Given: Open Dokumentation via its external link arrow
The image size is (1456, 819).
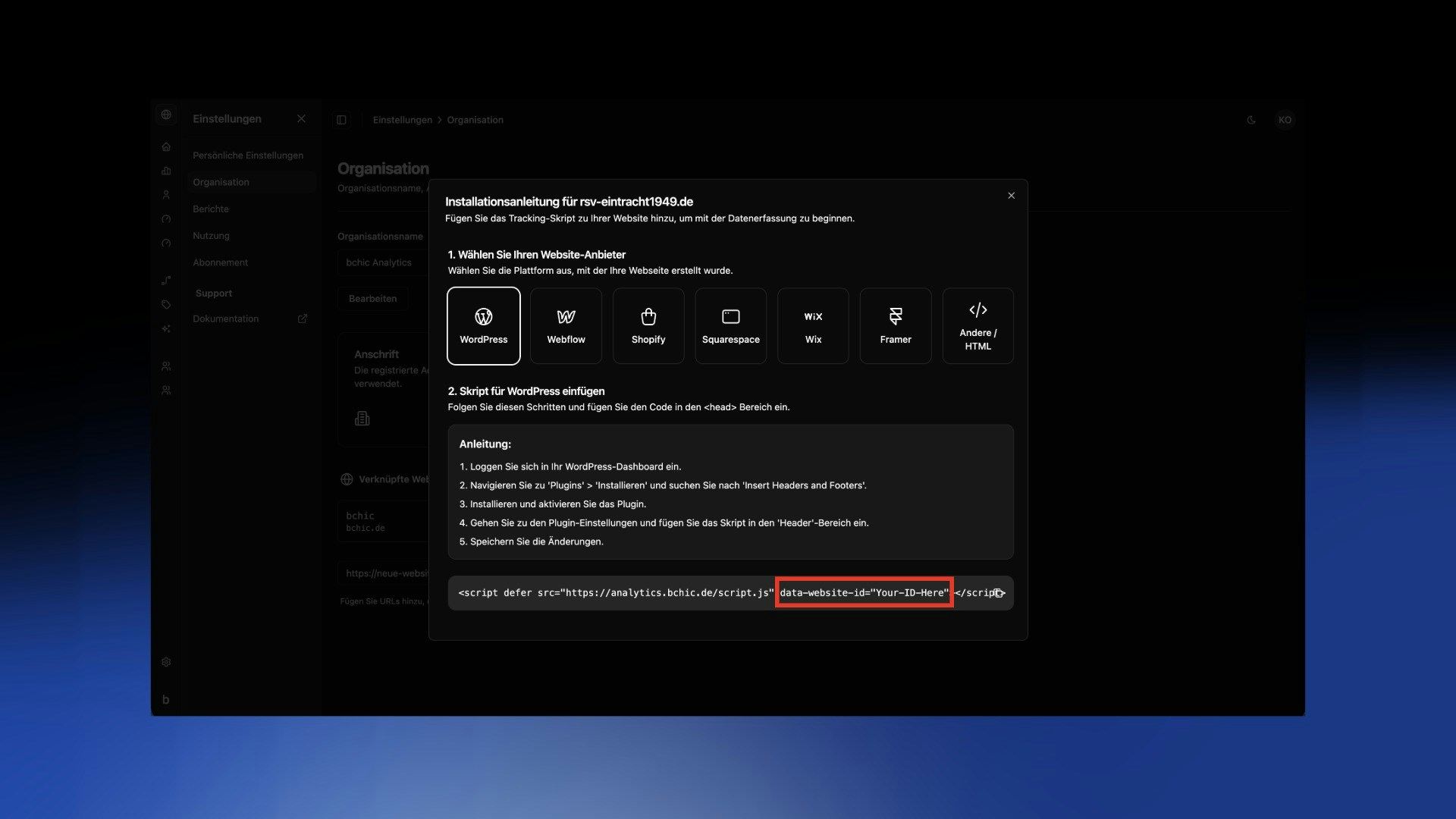Looking at the screenshot, I should [303, 318].
